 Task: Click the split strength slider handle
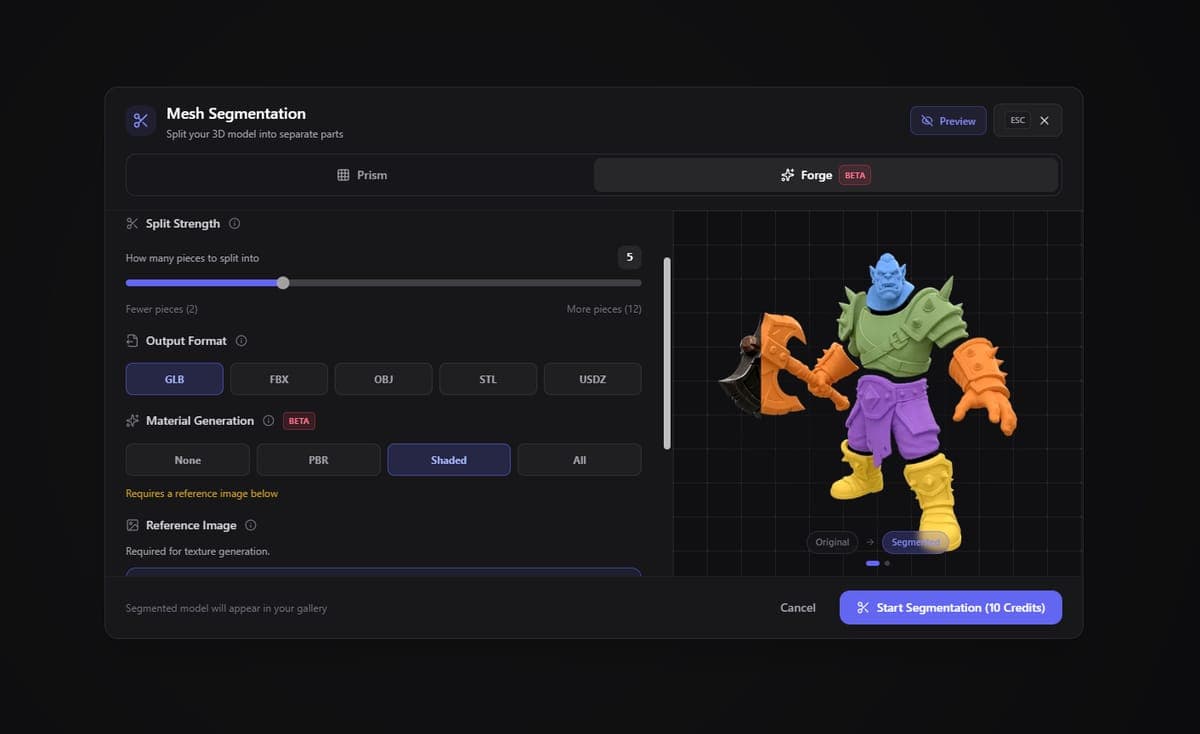[x=283, y=283]
